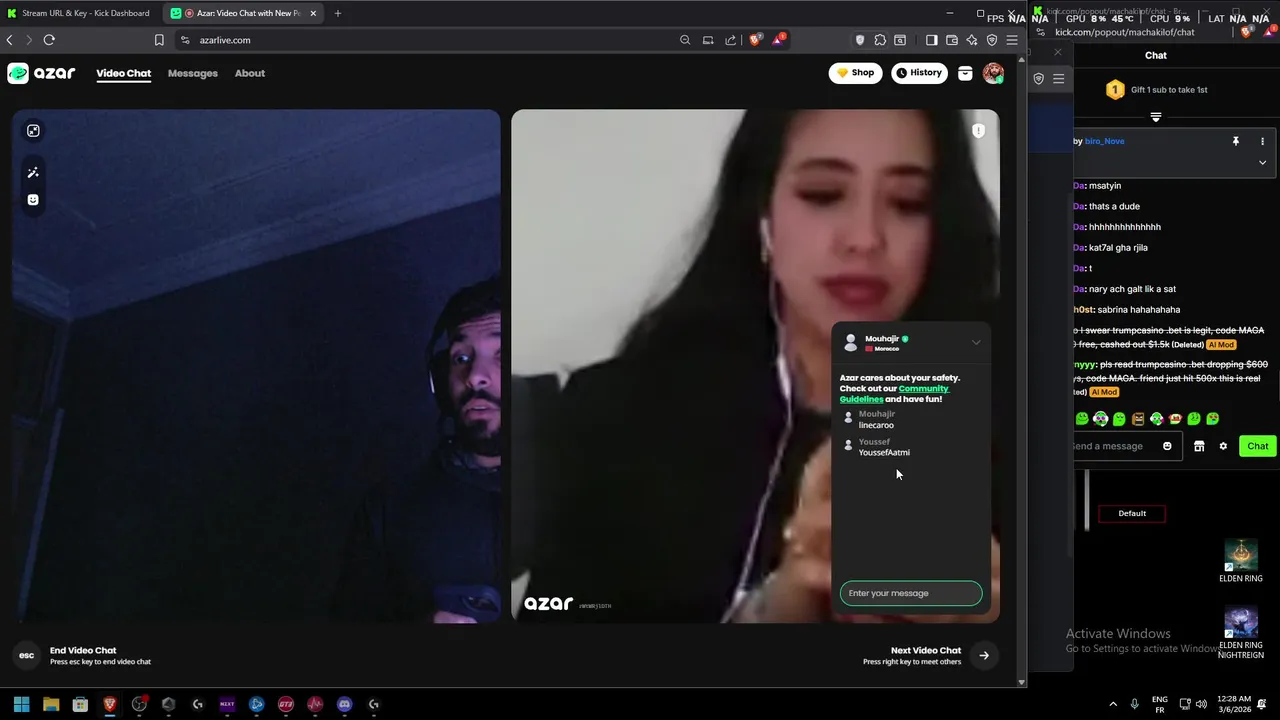Viewport: 1280px width, 720px height.
Task: Bookmark this page
Action: 159,40
